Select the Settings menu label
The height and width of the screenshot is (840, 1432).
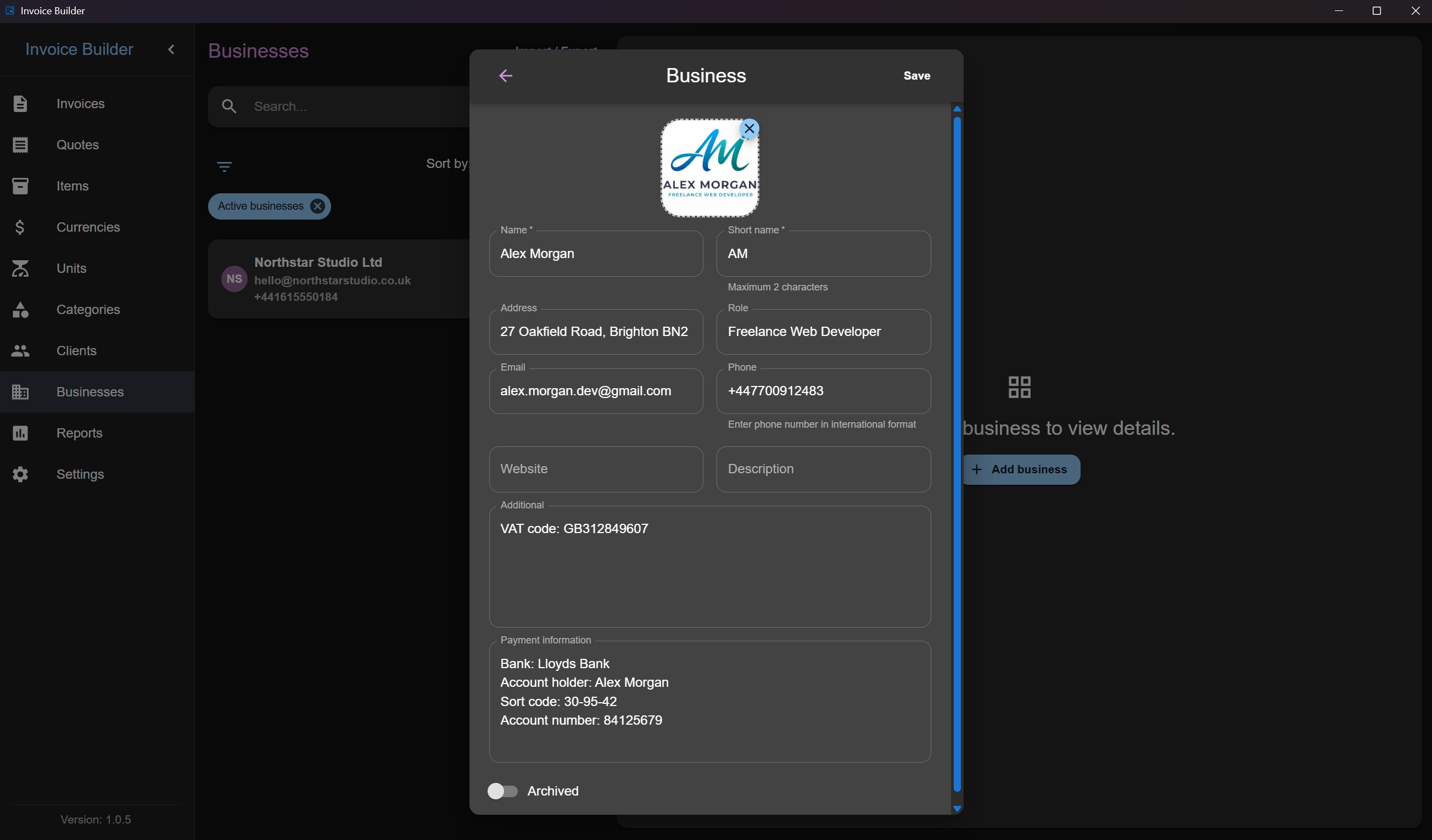(x=80, y=474)
